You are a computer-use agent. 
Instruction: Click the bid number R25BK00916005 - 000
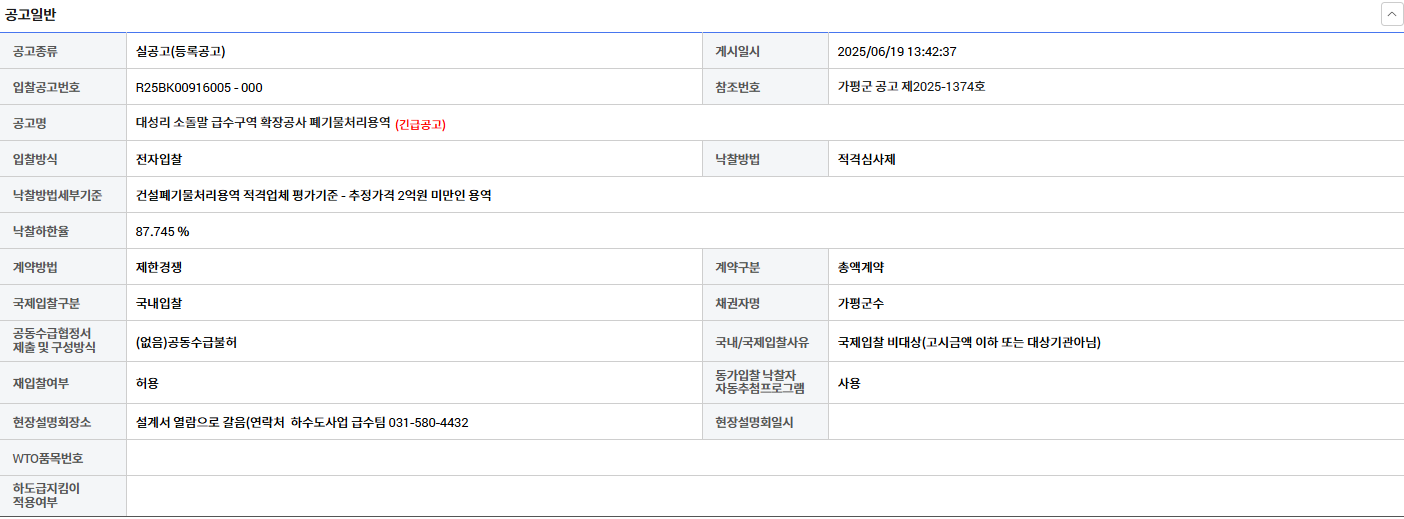coord(199,87)
